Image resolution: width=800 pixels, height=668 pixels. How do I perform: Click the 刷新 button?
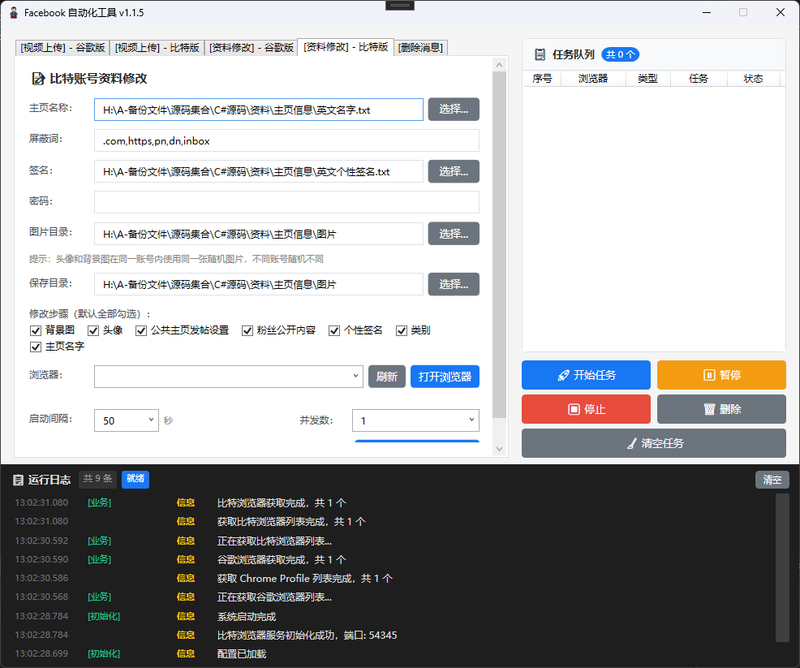click(387, 377)
